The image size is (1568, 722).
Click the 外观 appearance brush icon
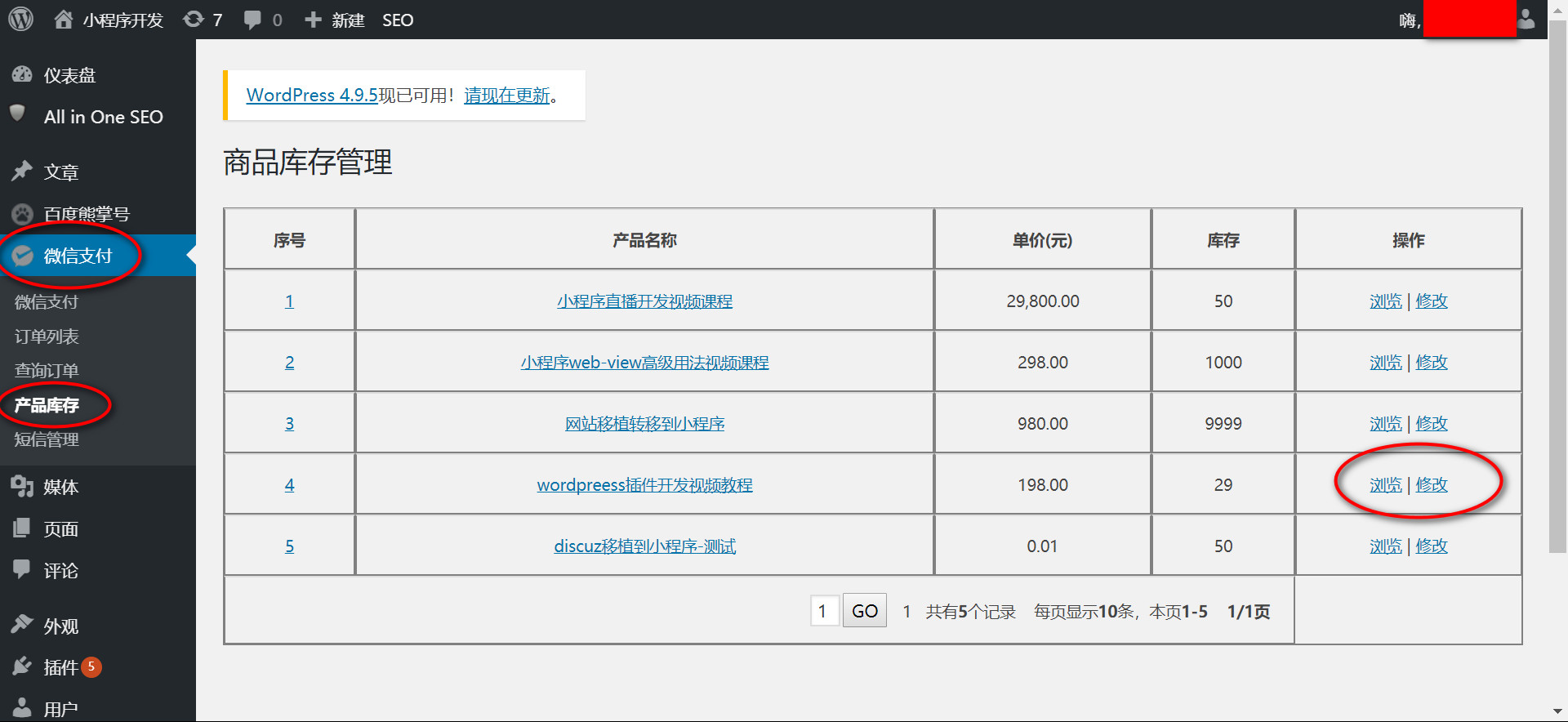click(x=22, y=626)
